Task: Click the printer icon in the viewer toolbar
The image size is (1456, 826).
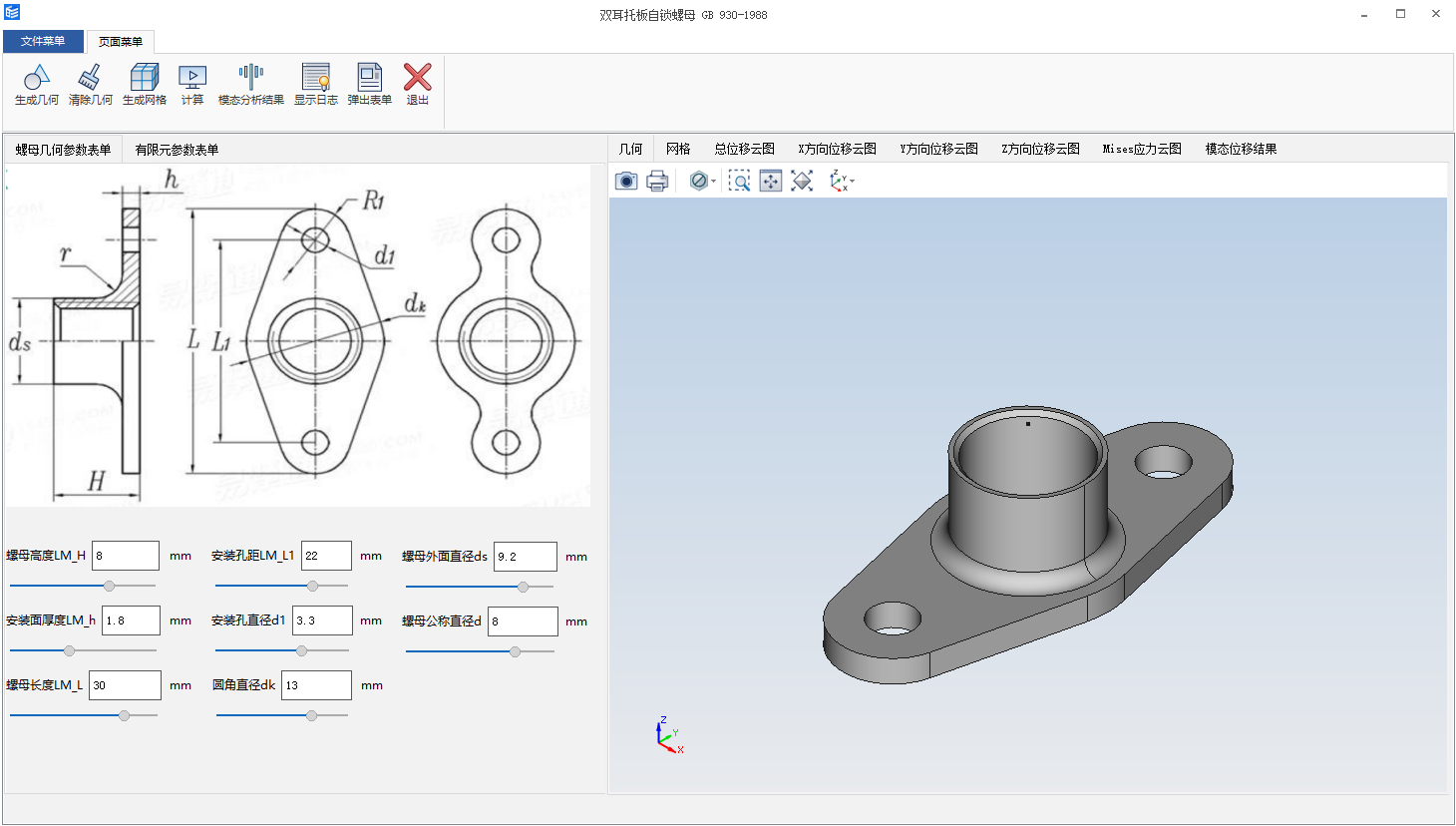Action: (x=657, y=181)
